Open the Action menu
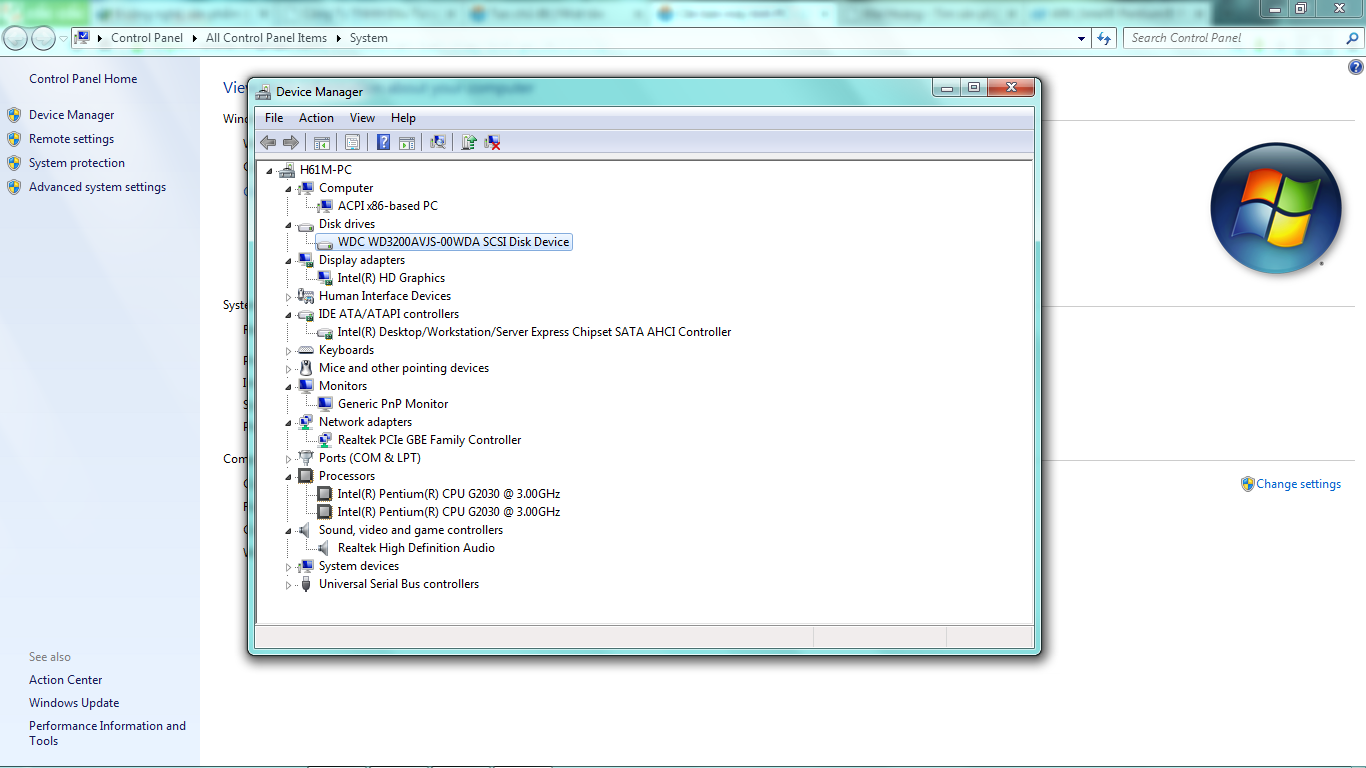Screen dimensions: 1366x768 point(316,118)
